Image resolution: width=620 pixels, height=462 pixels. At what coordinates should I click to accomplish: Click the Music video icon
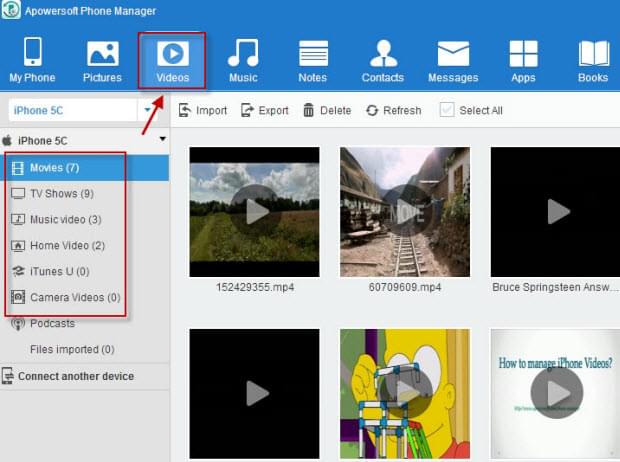[x=18, y=220]
